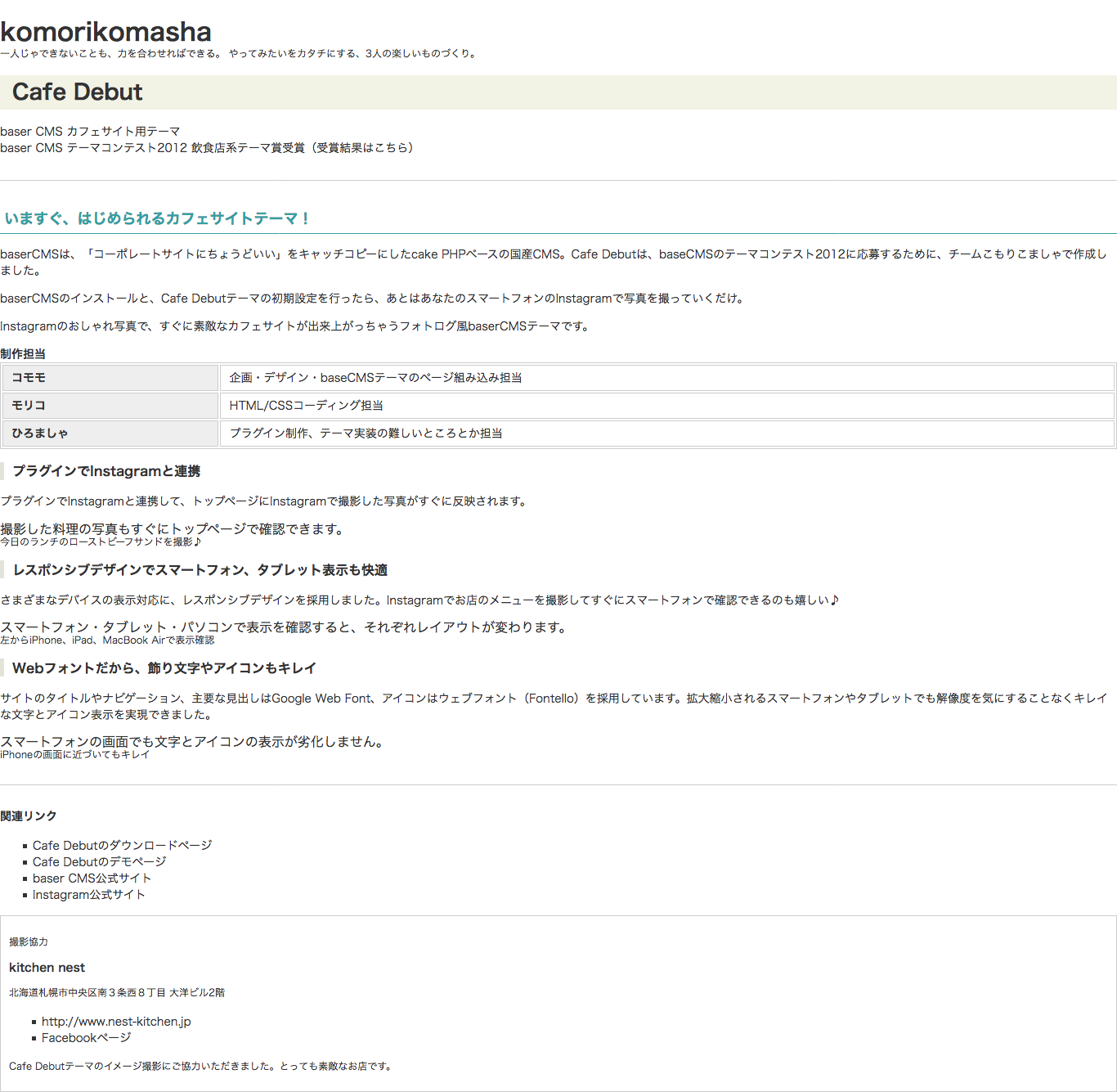Open the Cafe Debutのデモページ link
This screenshot has height=1092, width=1117.
click(x=99, y=862)
